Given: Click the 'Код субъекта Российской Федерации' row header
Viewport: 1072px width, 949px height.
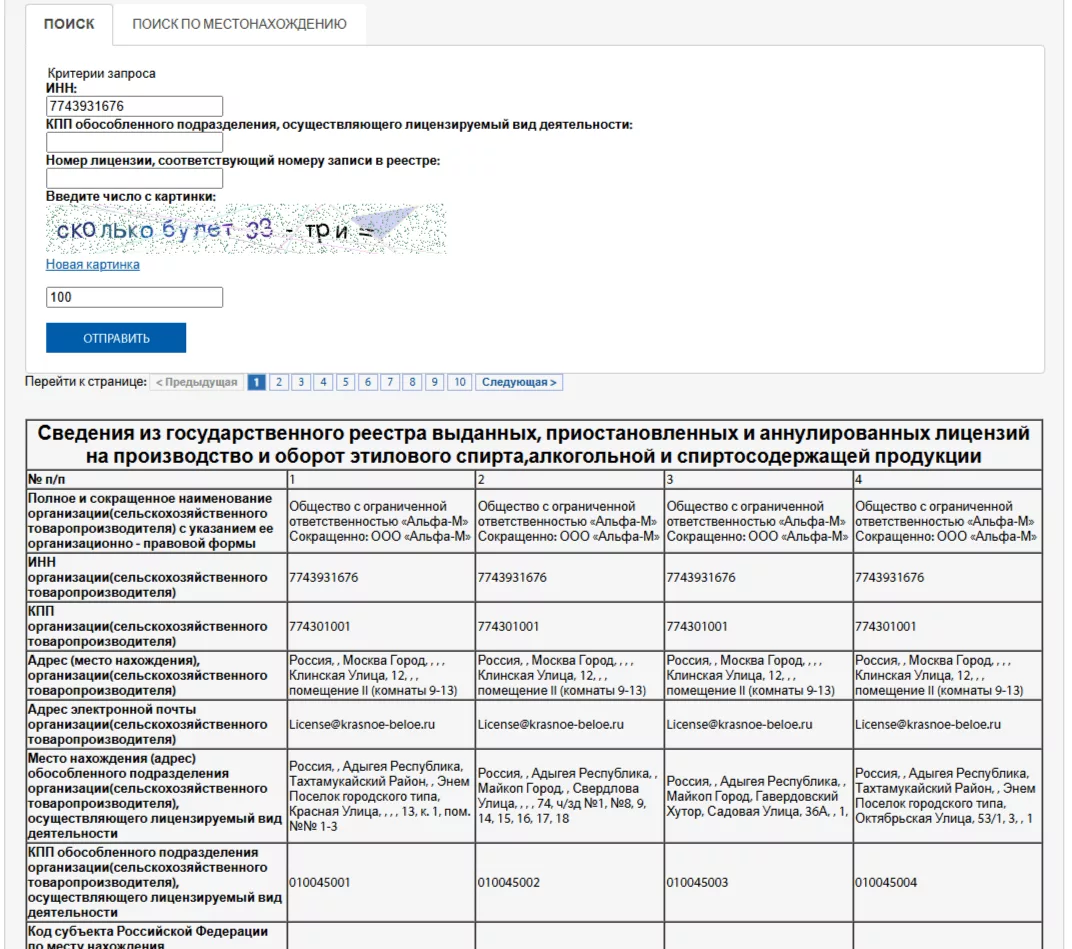Looking at the screenshot, I should pos(157,937).
